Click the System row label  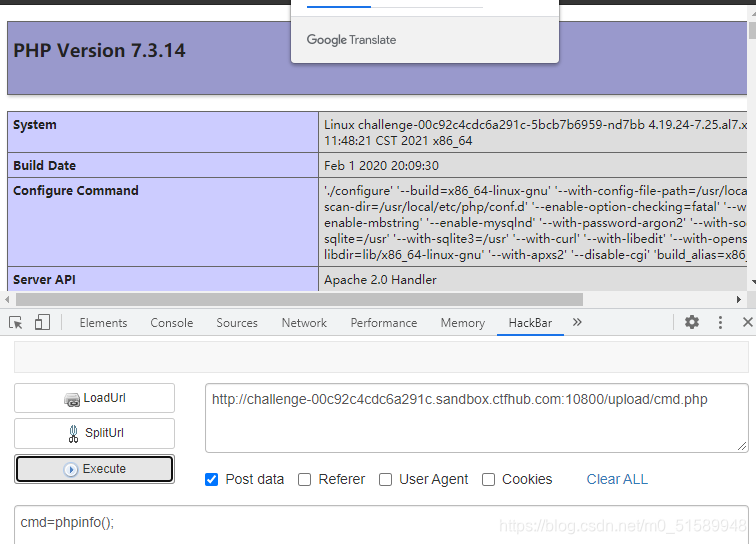(35, 124)
